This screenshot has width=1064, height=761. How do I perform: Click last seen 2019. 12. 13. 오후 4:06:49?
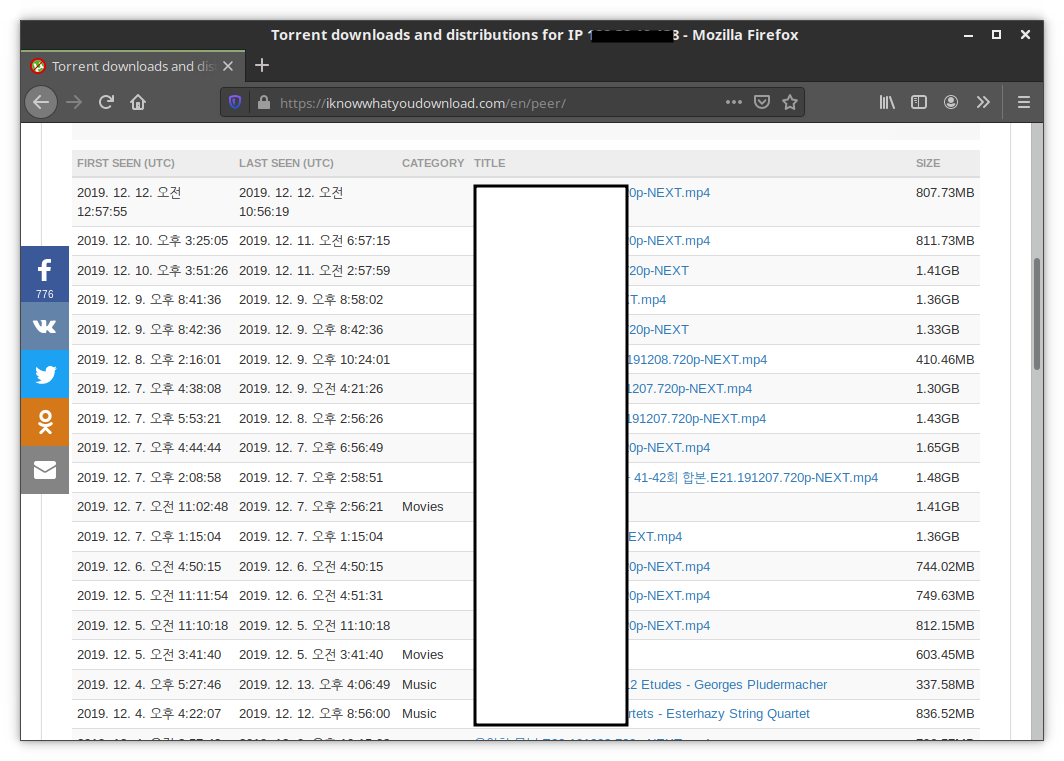pyautogui.click(x=314, y=685)
